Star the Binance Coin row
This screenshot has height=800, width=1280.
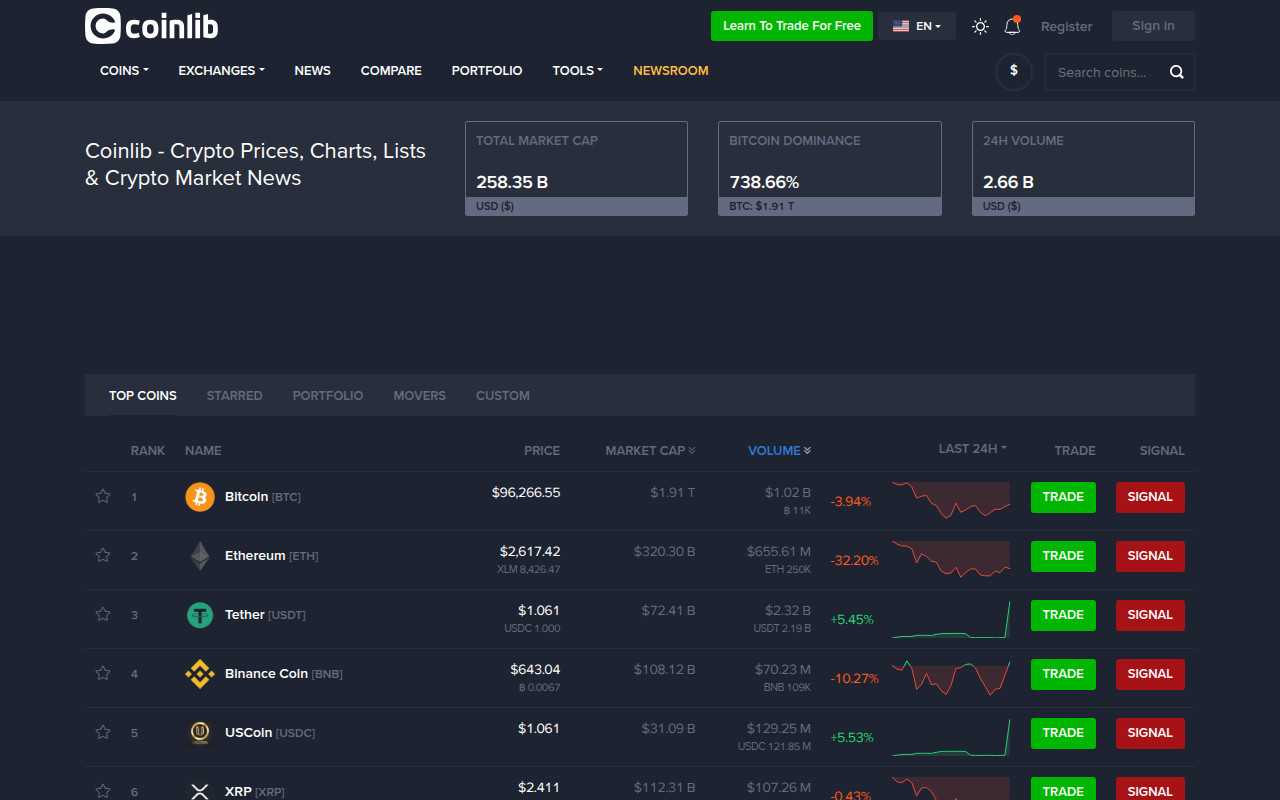click(103, 673)
